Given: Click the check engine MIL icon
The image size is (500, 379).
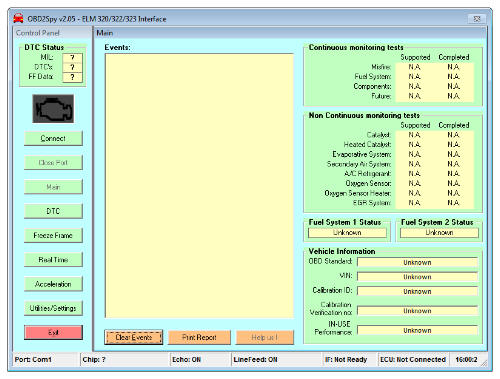Looking at the screenshot, I should 53,109.
